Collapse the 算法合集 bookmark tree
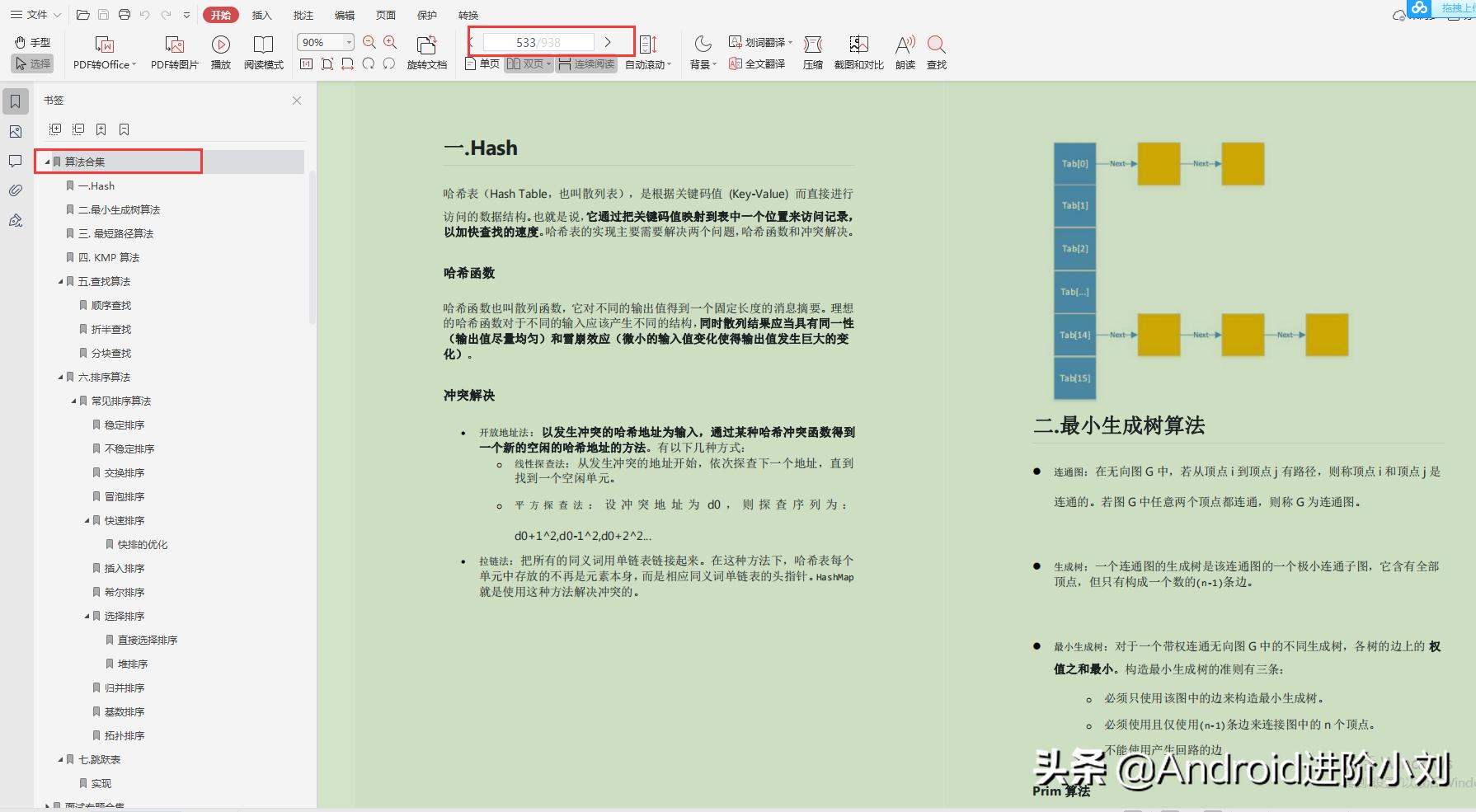 point(48,162)
